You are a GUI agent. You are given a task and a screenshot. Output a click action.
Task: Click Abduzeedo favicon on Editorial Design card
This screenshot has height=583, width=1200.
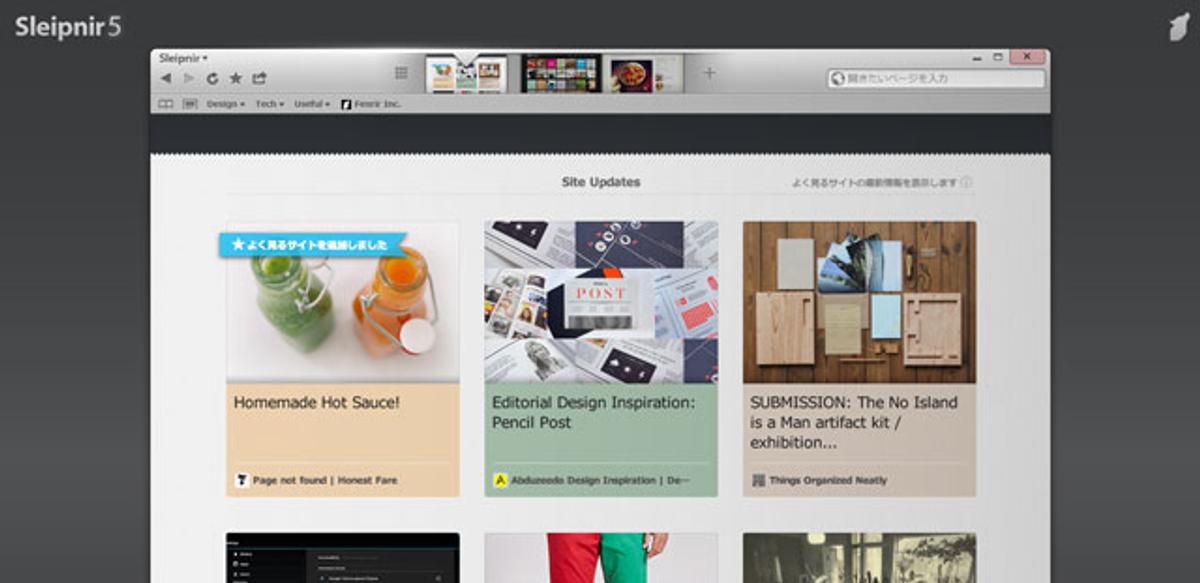[500, 480]
